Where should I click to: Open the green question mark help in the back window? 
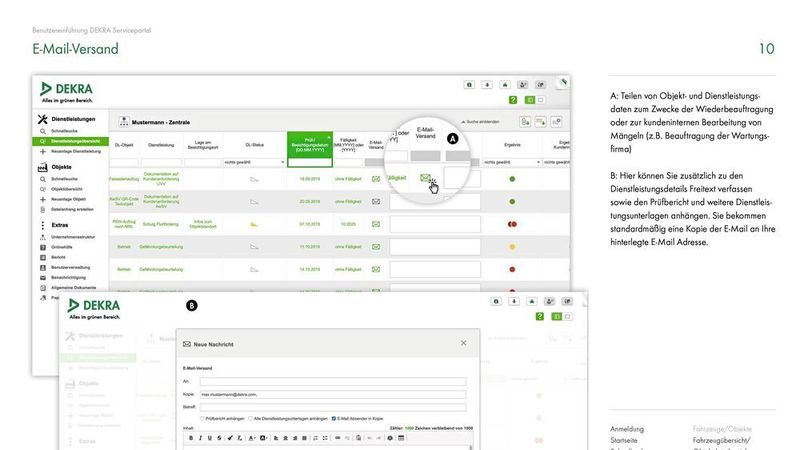(x=513, y=100)
